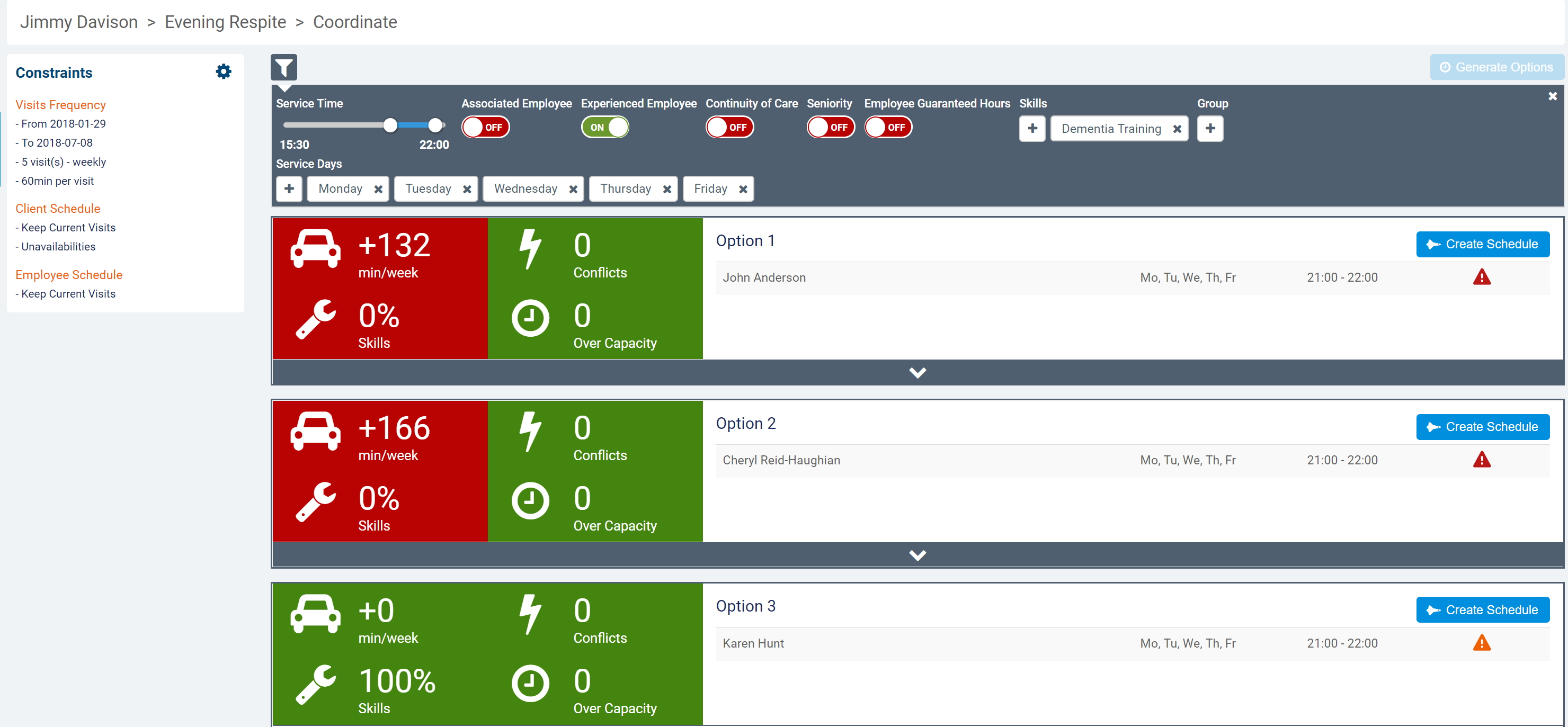Click the Service Time start slider handle
1568x727 pixels.
pyautogui.click(x=390, y=125)
